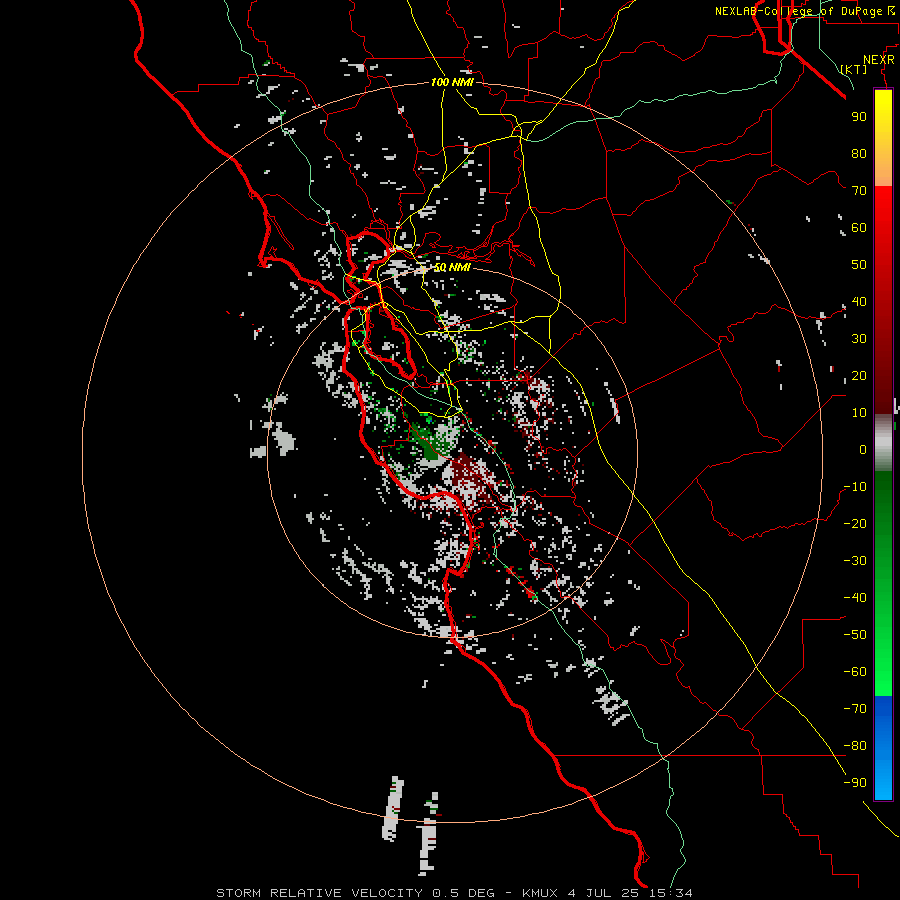Pick the light blue scale segment near -90
The image size is (900, 900).
(x=883, y=781)
